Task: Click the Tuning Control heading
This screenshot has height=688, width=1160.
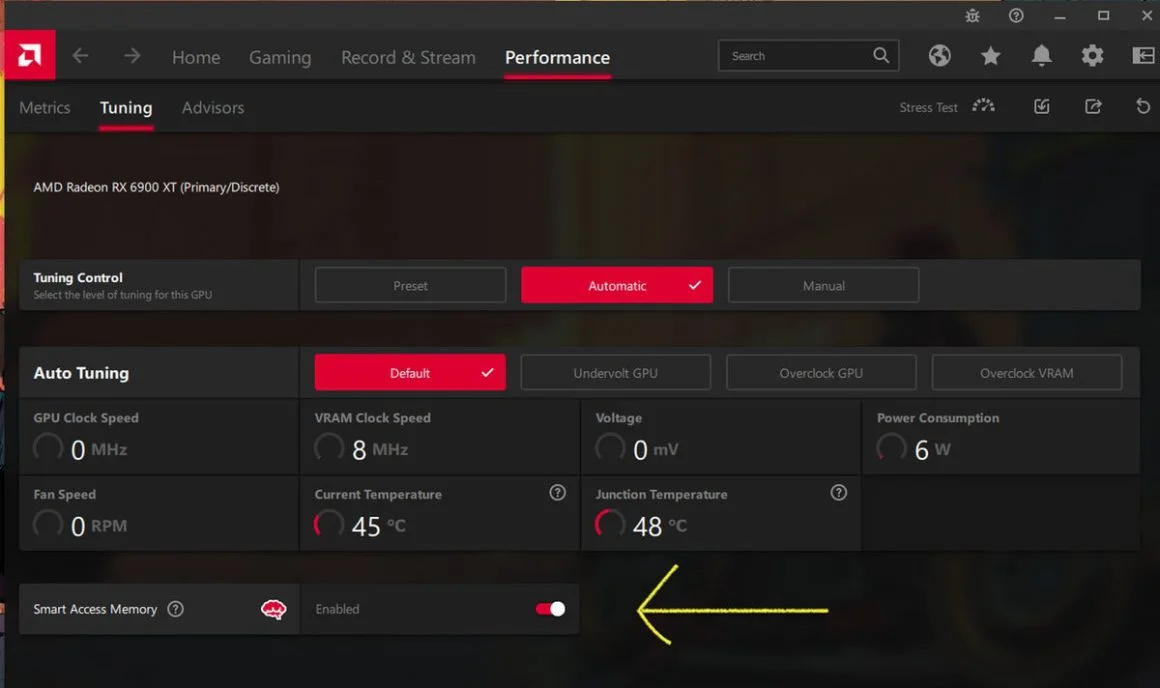Action: [x=78, y=277]
